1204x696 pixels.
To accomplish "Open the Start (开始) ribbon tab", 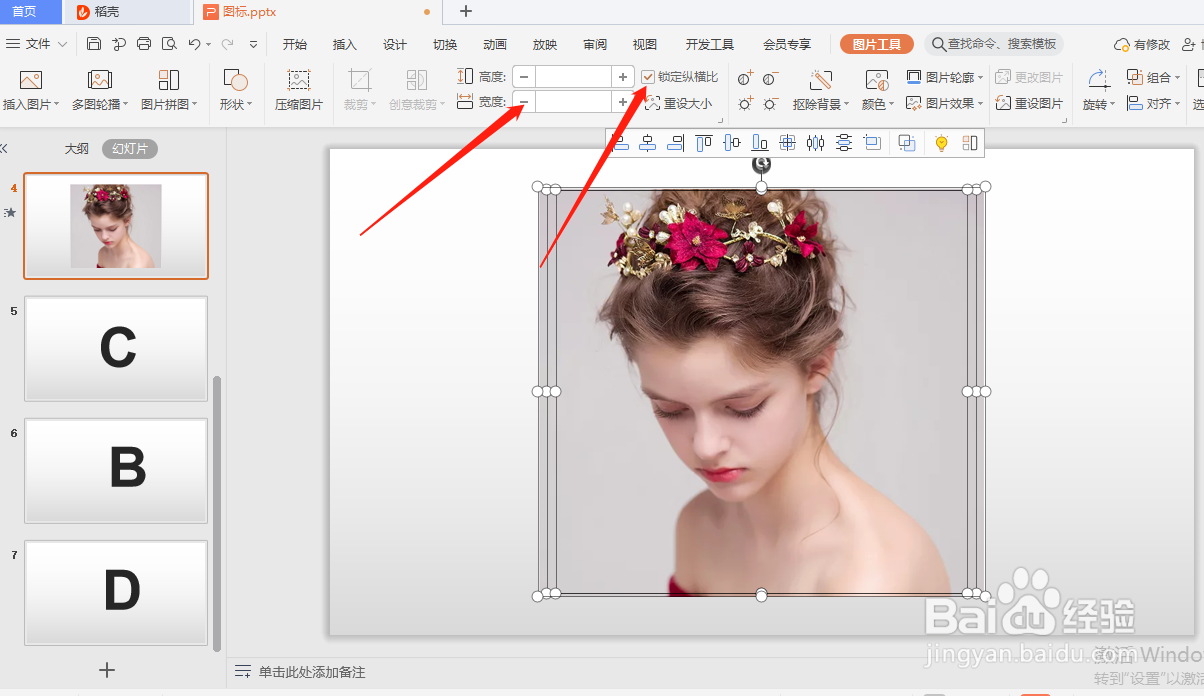I will [x=295, y=44].
